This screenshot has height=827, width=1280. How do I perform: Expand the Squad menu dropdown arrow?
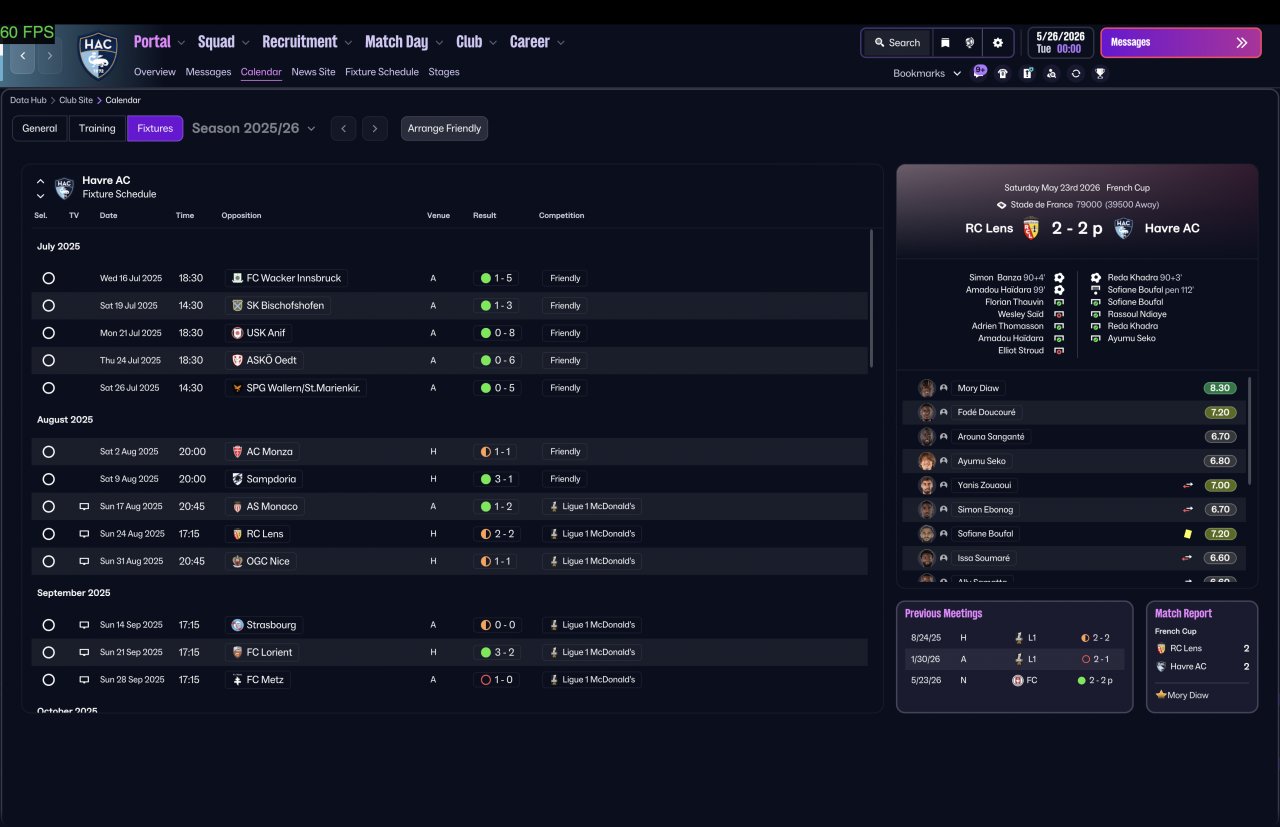click(x=245, y=43)
